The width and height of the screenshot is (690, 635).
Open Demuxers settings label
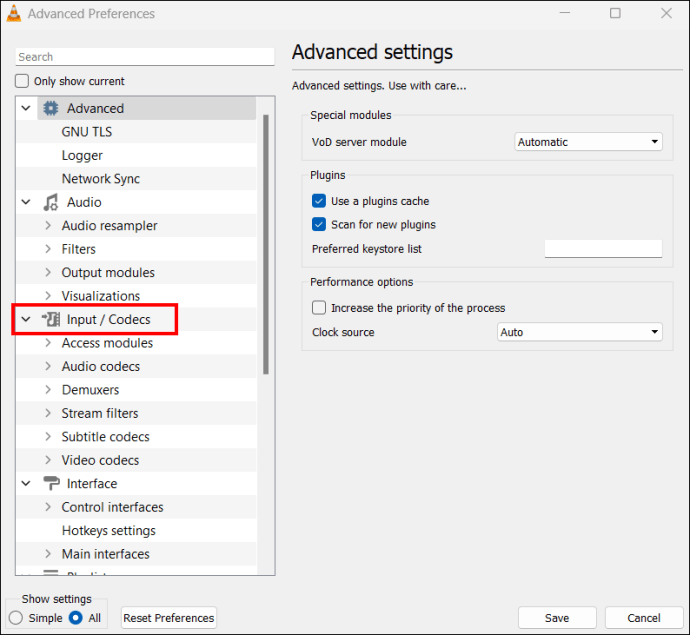[x=90, y=389]
